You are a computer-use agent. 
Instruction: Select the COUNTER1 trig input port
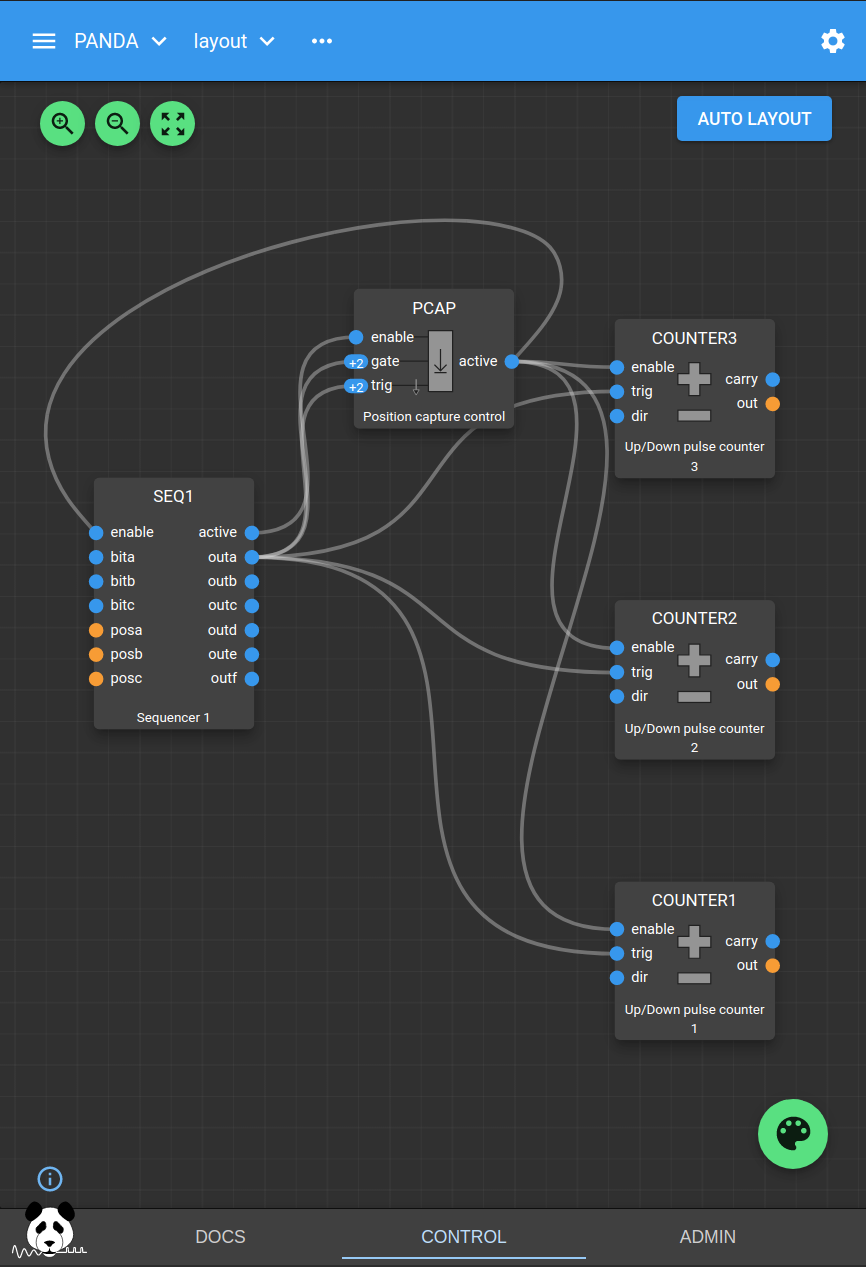[617, 953]
